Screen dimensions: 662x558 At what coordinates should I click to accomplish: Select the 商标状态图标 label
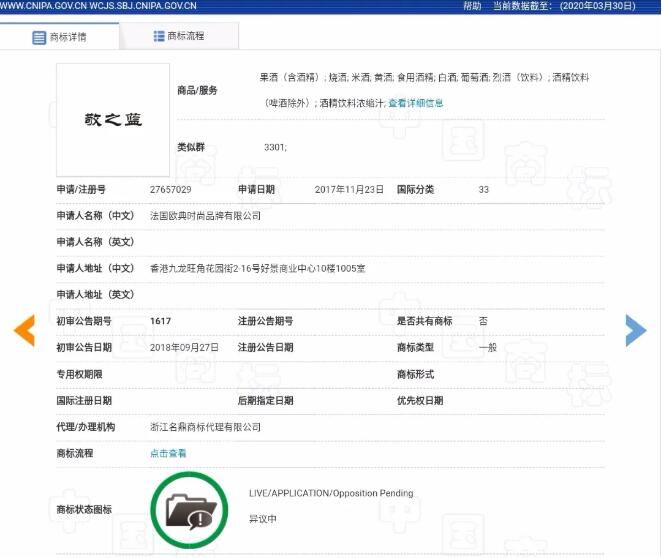pos(84,509)
